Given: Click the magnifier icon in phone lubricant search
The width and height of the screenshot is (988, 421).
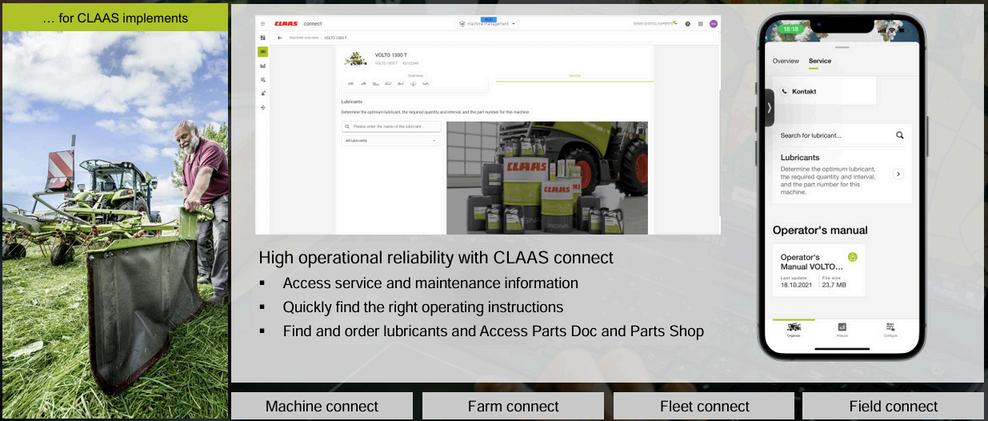Looking at the screenshot, I should tap(900, 135).
